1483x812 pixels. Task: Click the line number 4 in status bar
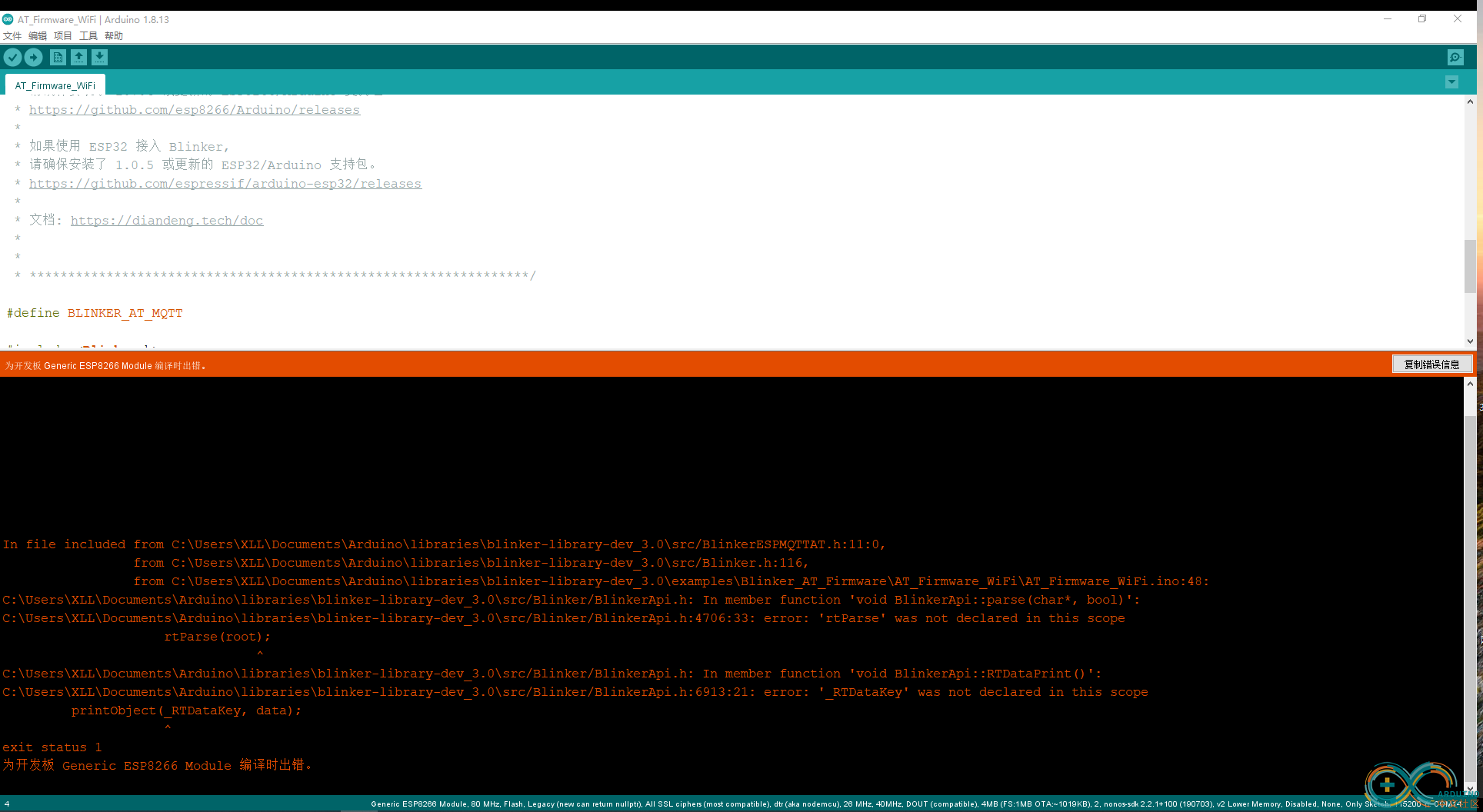click(7, 804)
